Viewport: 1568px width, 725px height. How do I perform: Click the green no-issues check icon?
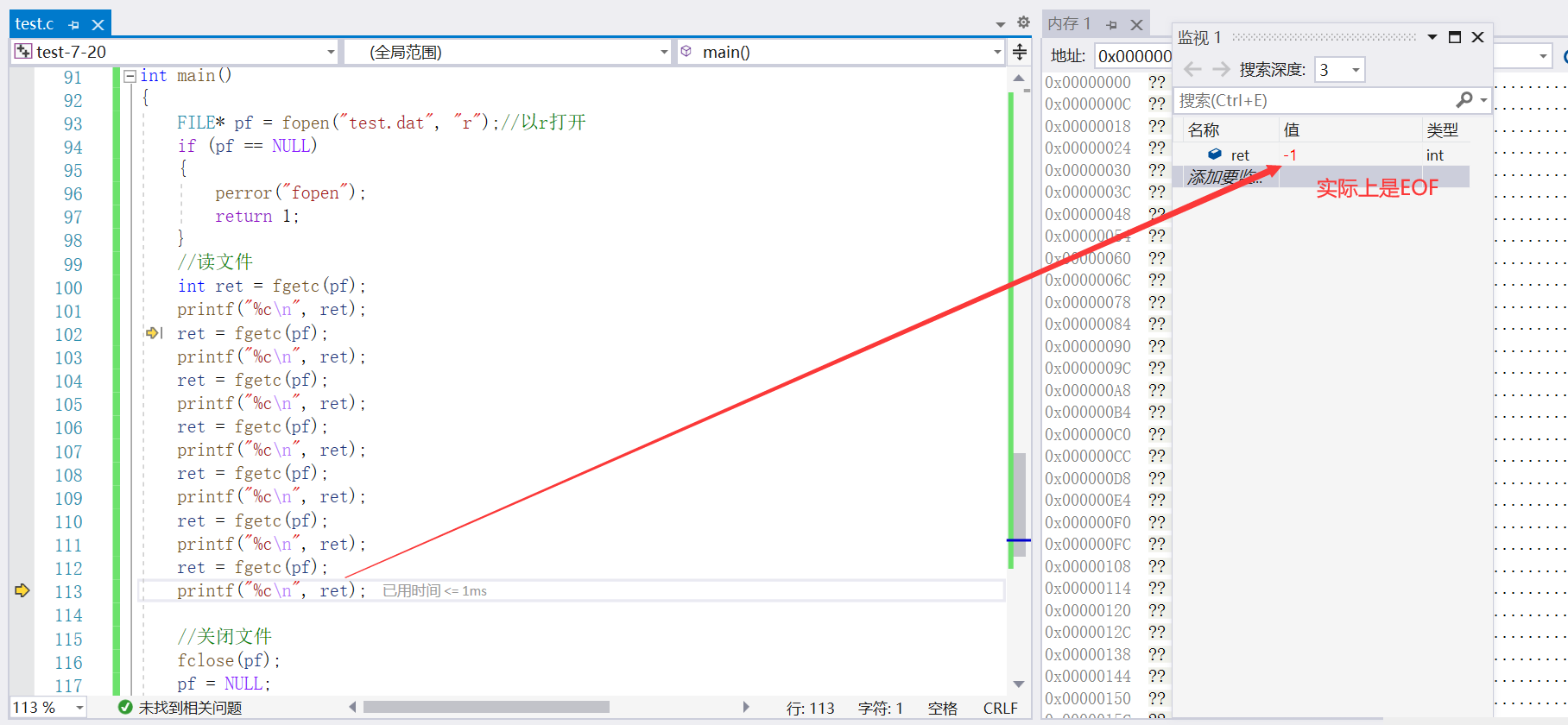pos(125,708)
